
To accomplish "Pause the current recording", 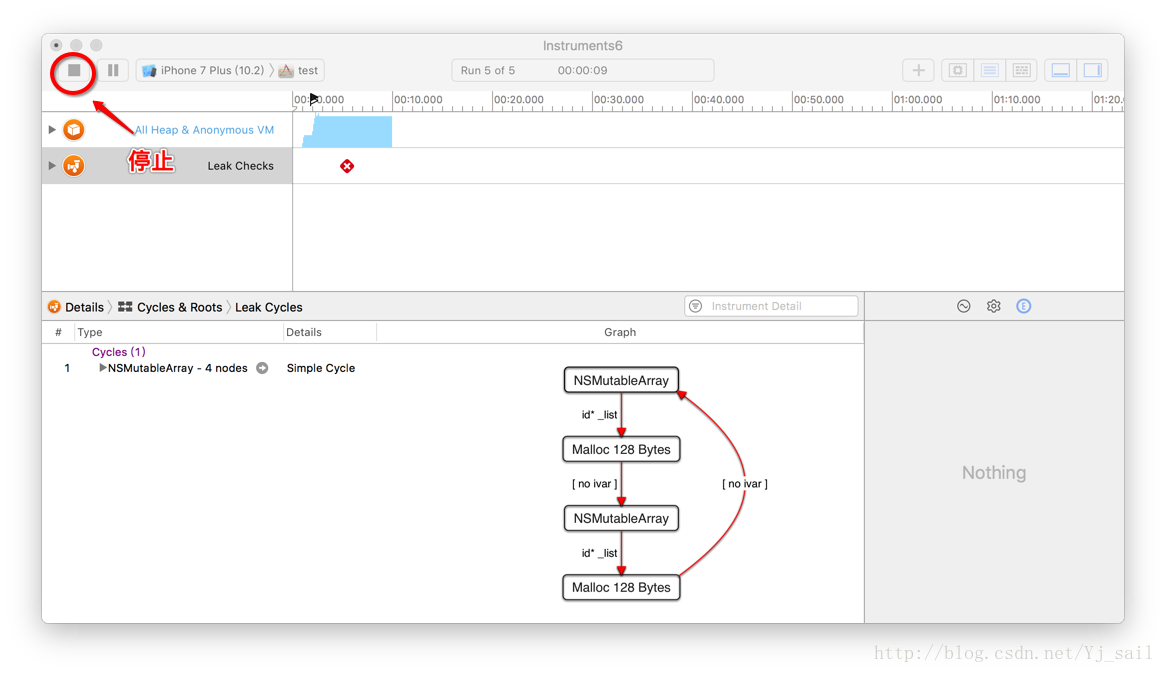I will pyautogui.click(x=113, y=70).
